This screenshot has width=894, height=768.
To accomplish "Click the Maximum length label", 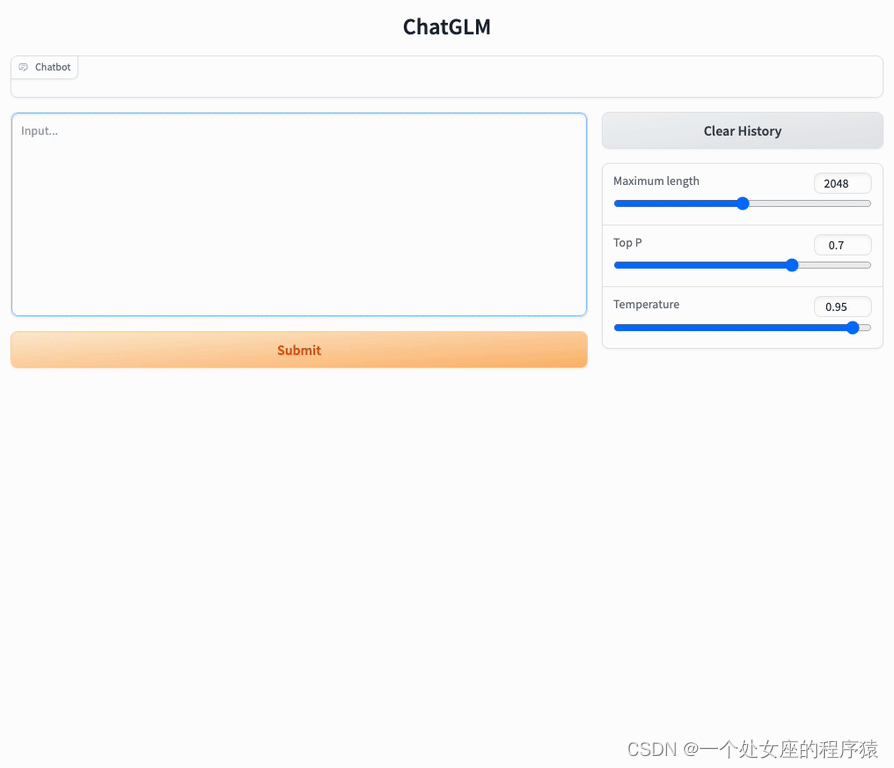I will 656,181.
